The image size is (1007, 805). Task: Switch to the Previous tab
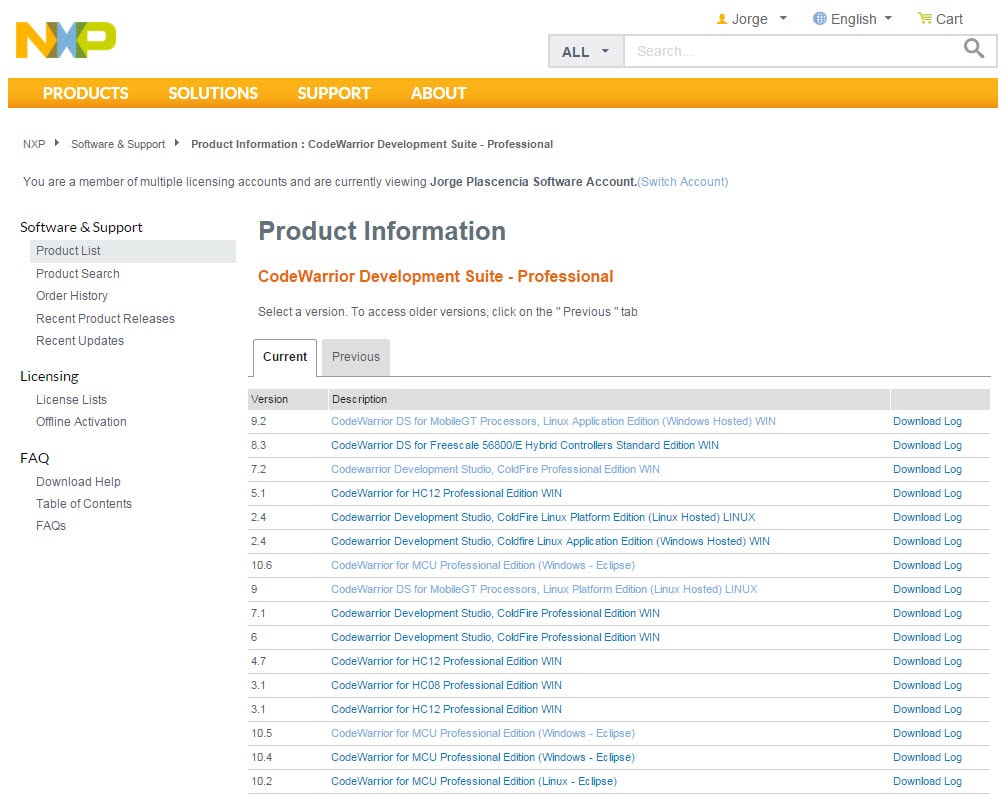tap(356, 357)
